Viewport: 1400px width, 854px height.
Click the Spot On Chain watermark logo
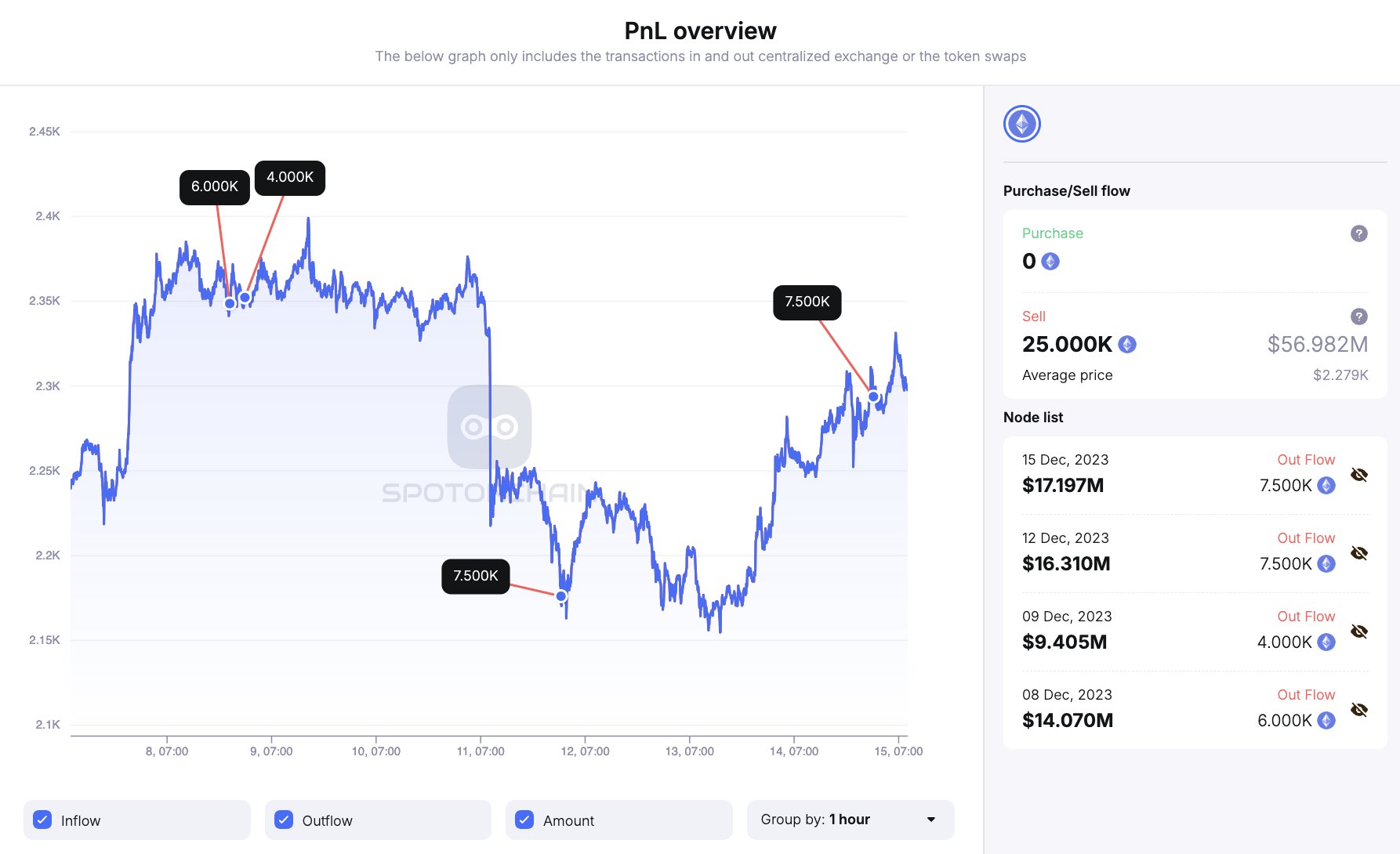[489, 427]
